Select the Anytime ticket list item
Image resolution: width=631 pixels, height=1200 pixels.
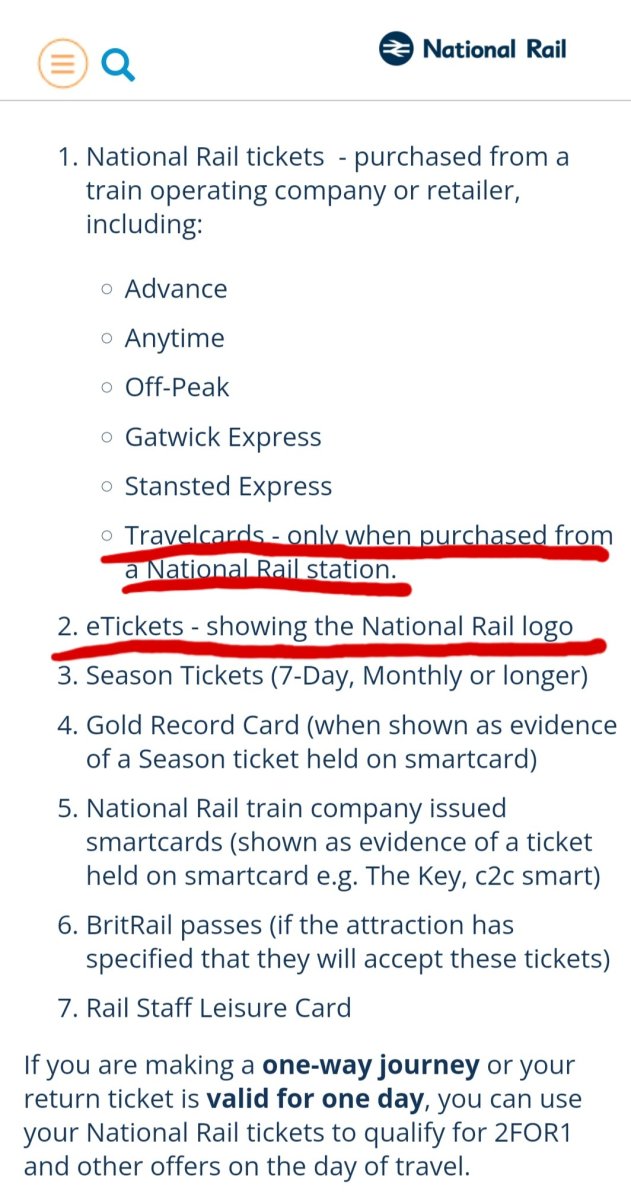click(174, 338)
